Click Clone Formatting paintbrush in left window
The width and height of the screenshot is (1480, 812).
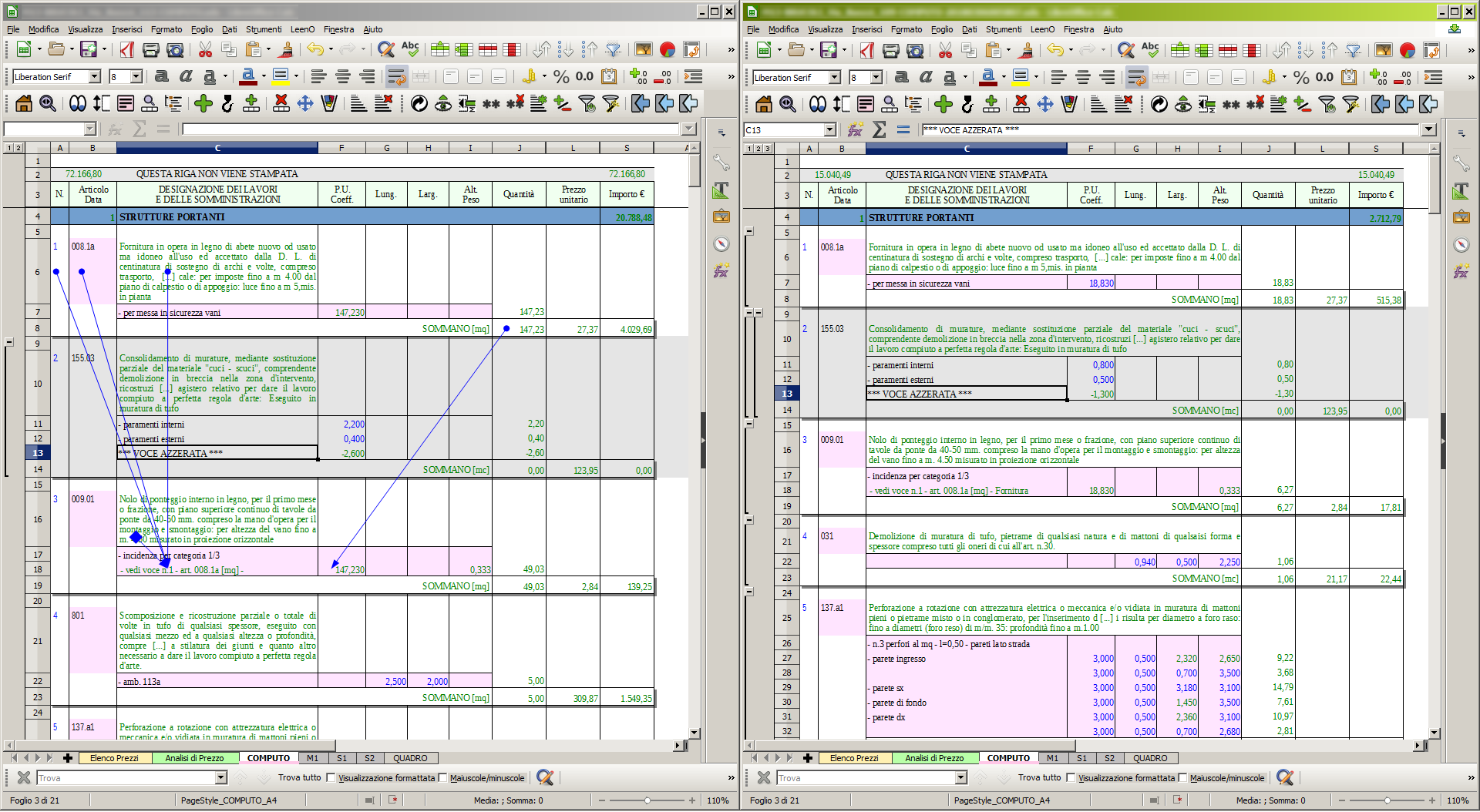pyautogui.click(x=286, y=50)
